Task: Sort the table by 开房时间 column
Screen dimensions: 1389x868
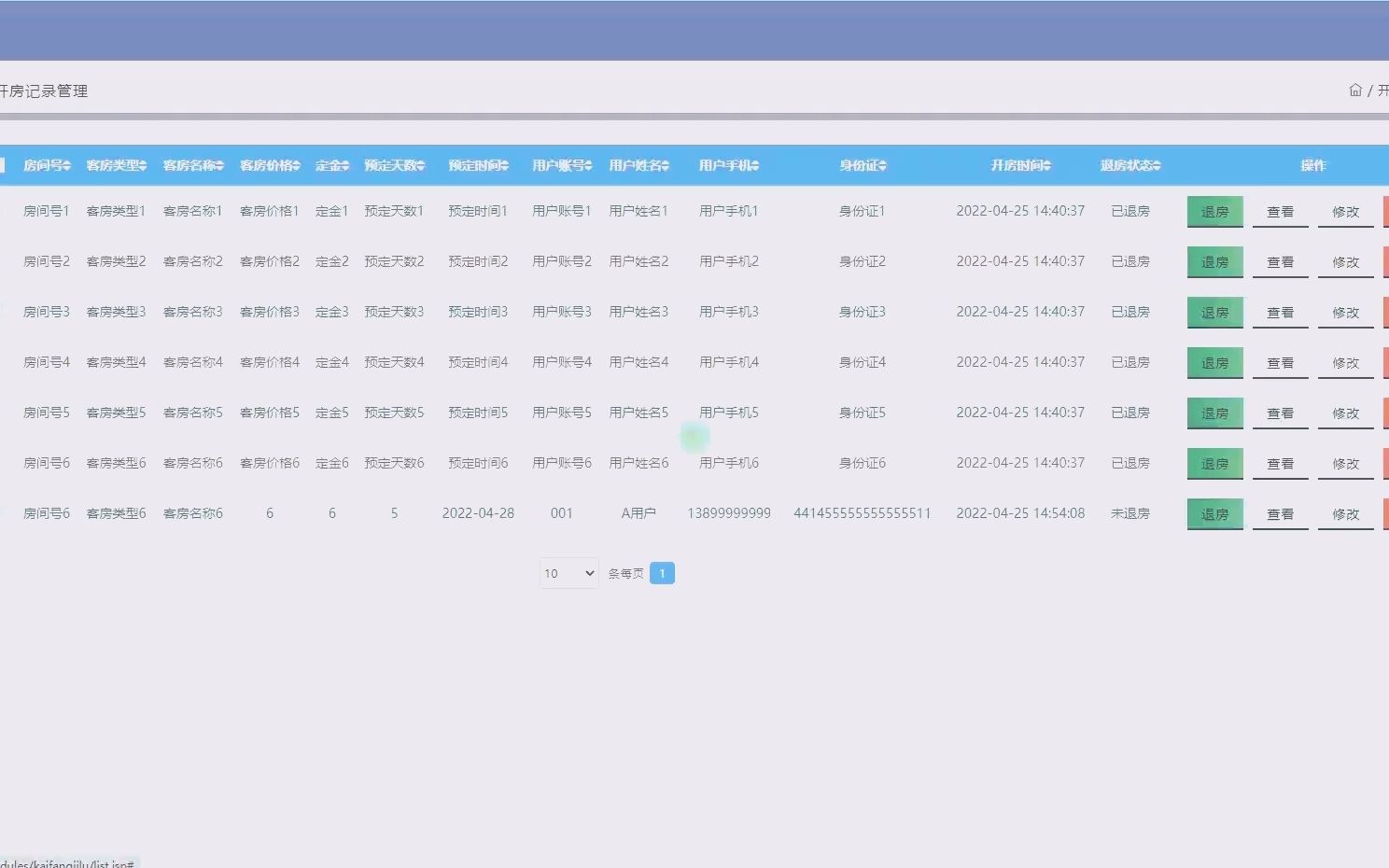Action: (1020, 165)
